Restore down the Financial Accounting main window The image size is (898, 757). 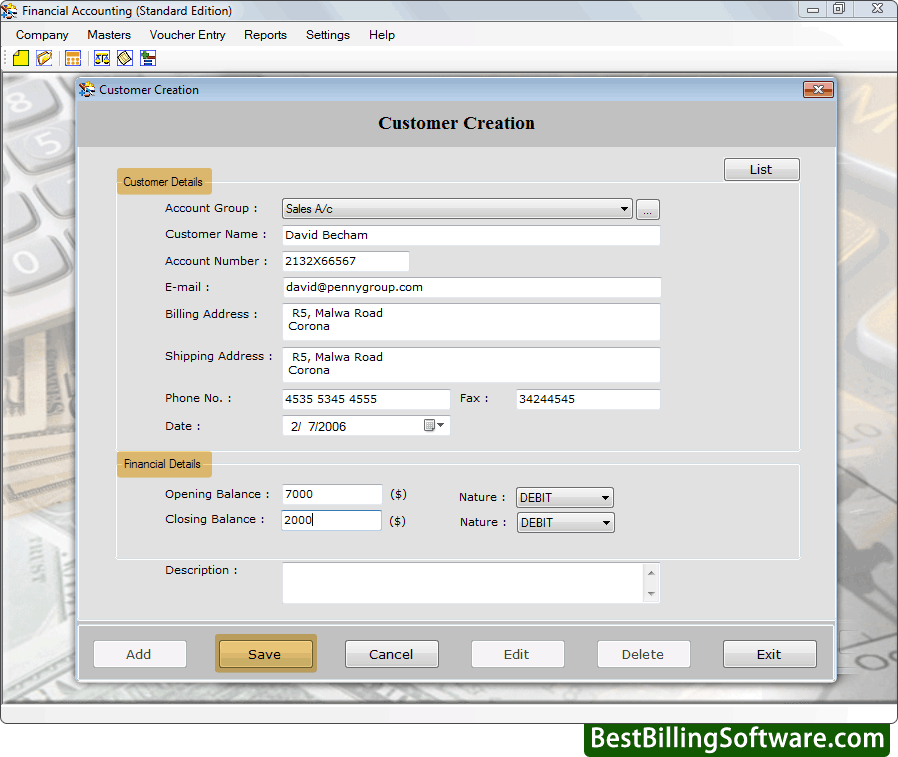(x=838, y=9)
